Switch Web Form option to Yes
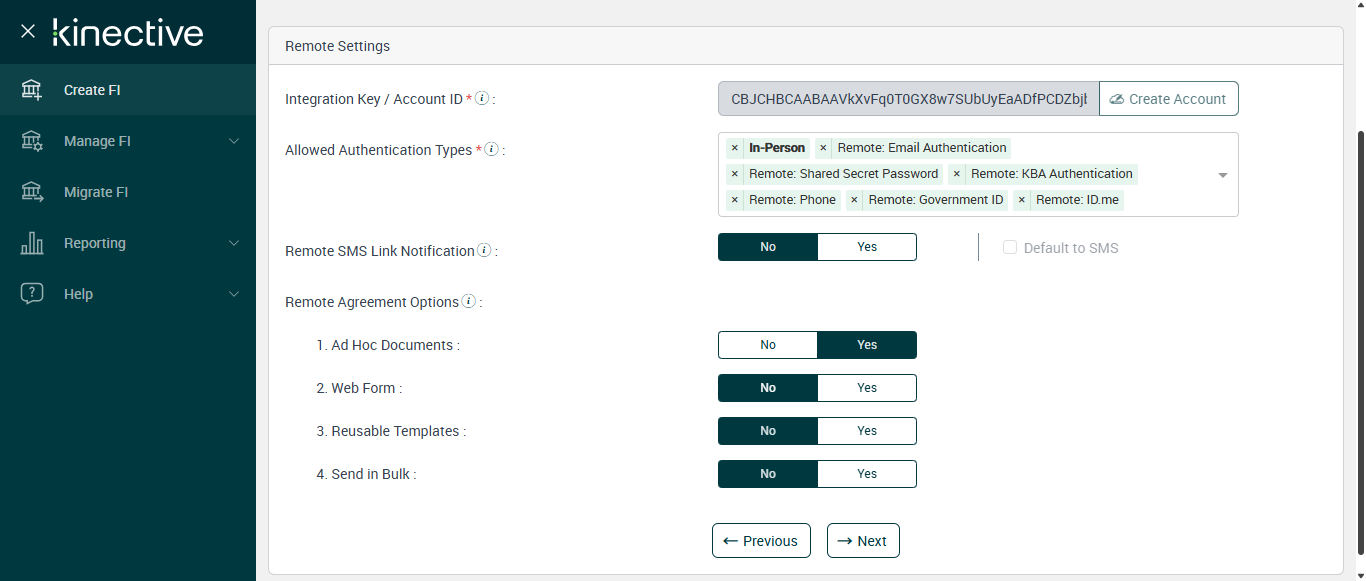Screen dimensions: 1366x581 (866, 388)
